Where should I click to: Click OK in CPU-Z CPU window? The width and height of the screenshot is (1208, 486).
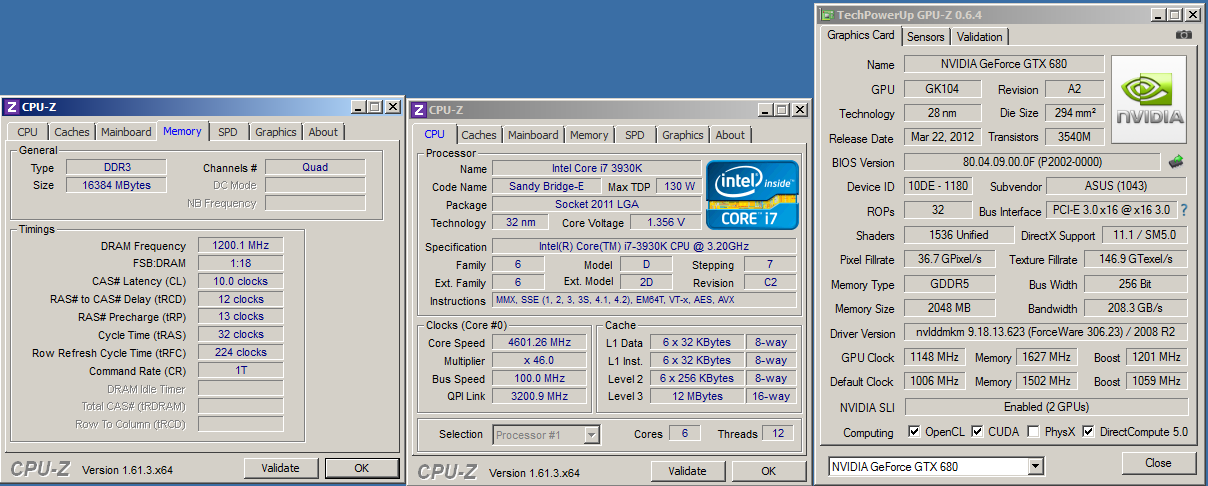coord(769,471)
